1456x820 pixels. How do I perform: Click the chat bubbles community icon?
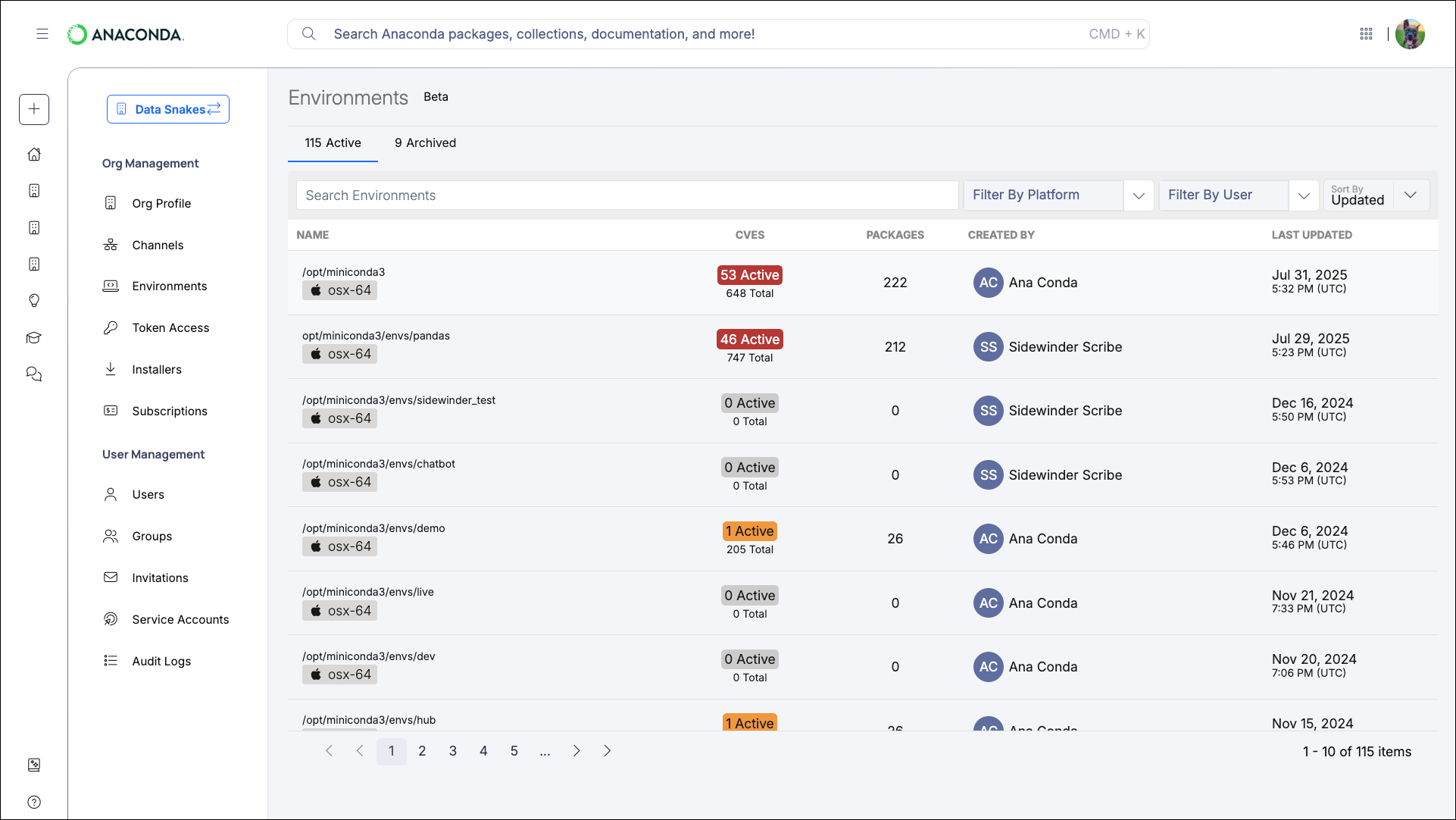click(x=34, y=374)
